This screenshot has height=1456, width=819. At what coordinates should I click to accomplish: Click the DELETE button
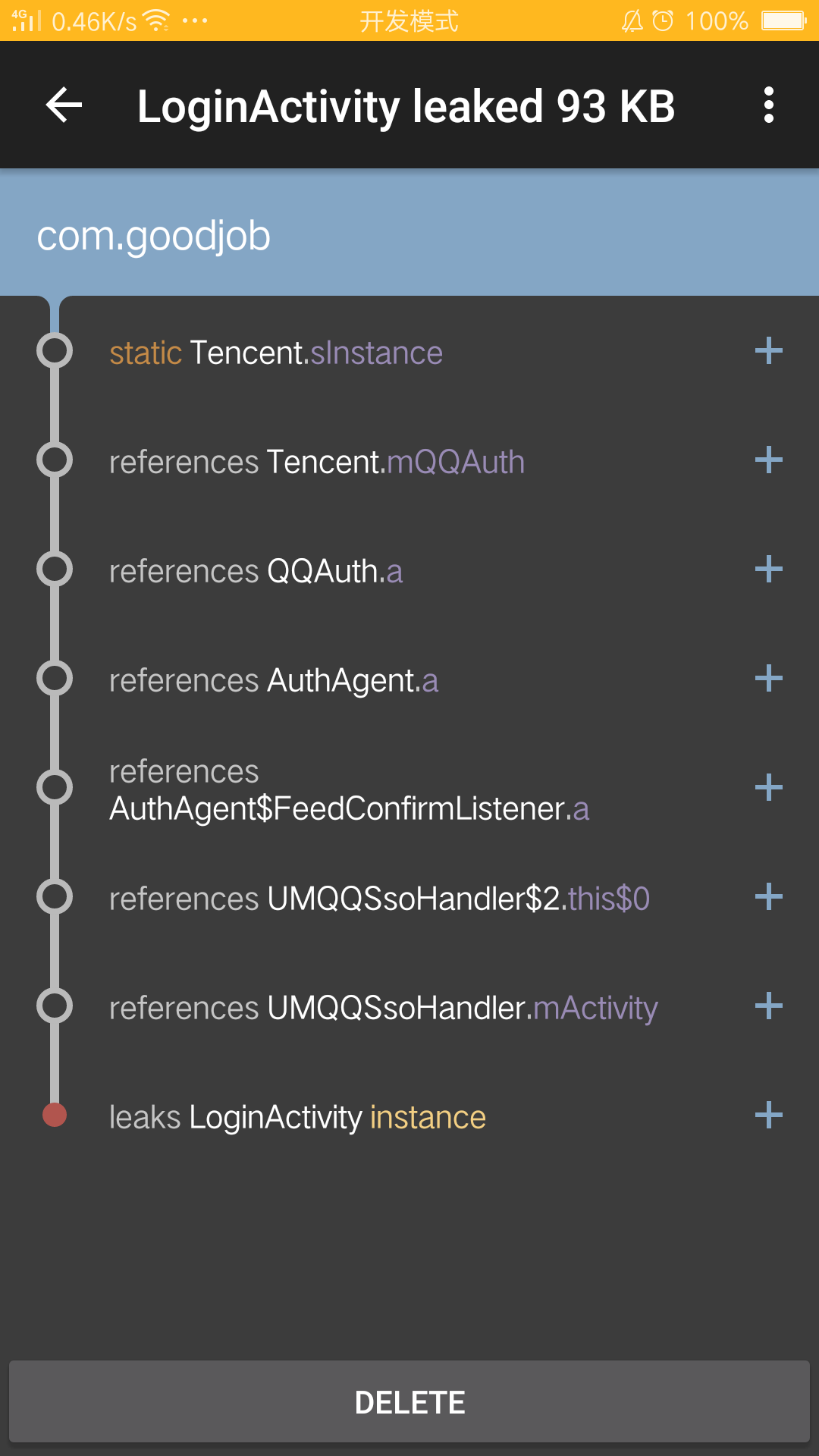[x=409, y=1402]
